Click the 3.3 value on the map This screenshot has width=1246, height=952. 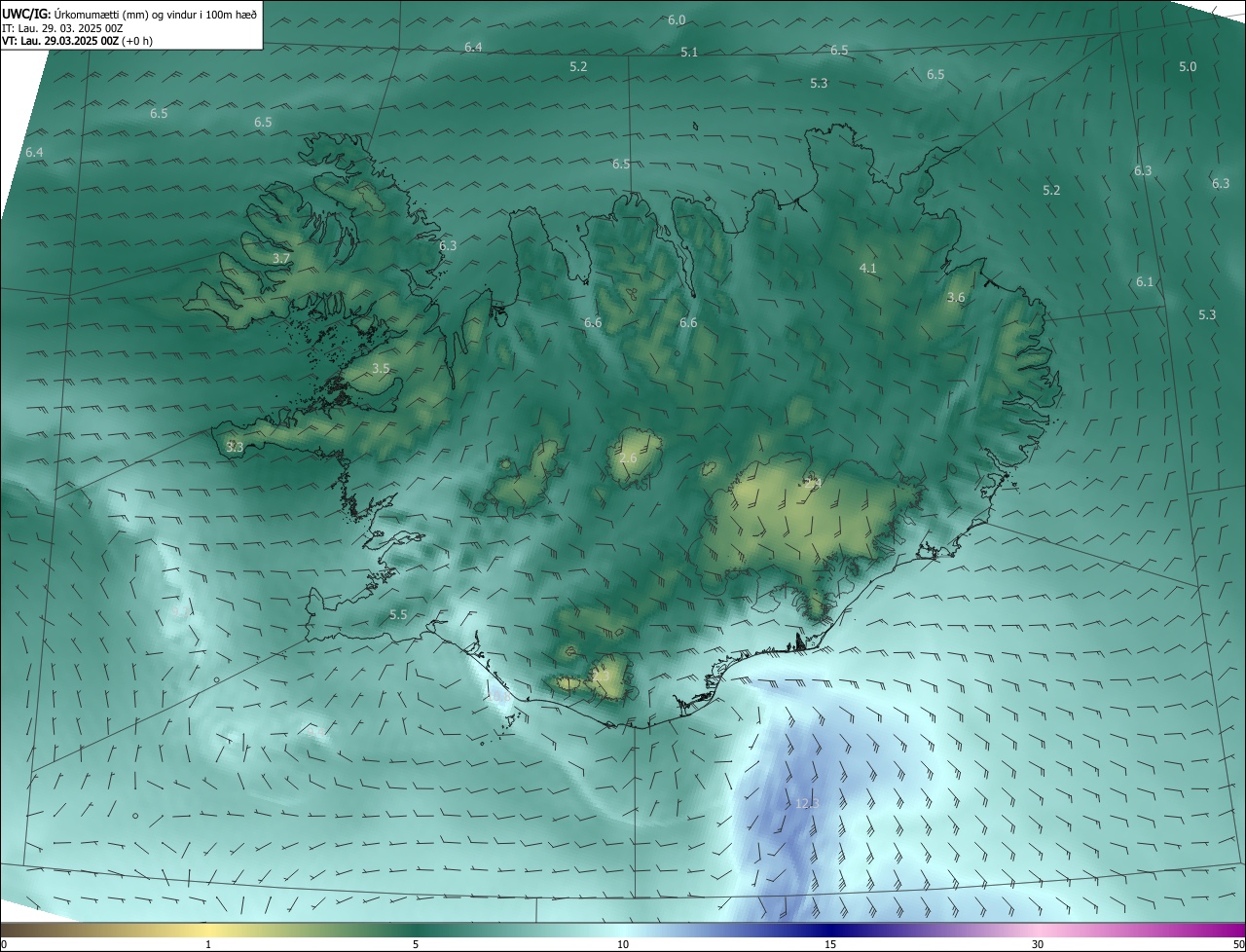tap(235, 448)
